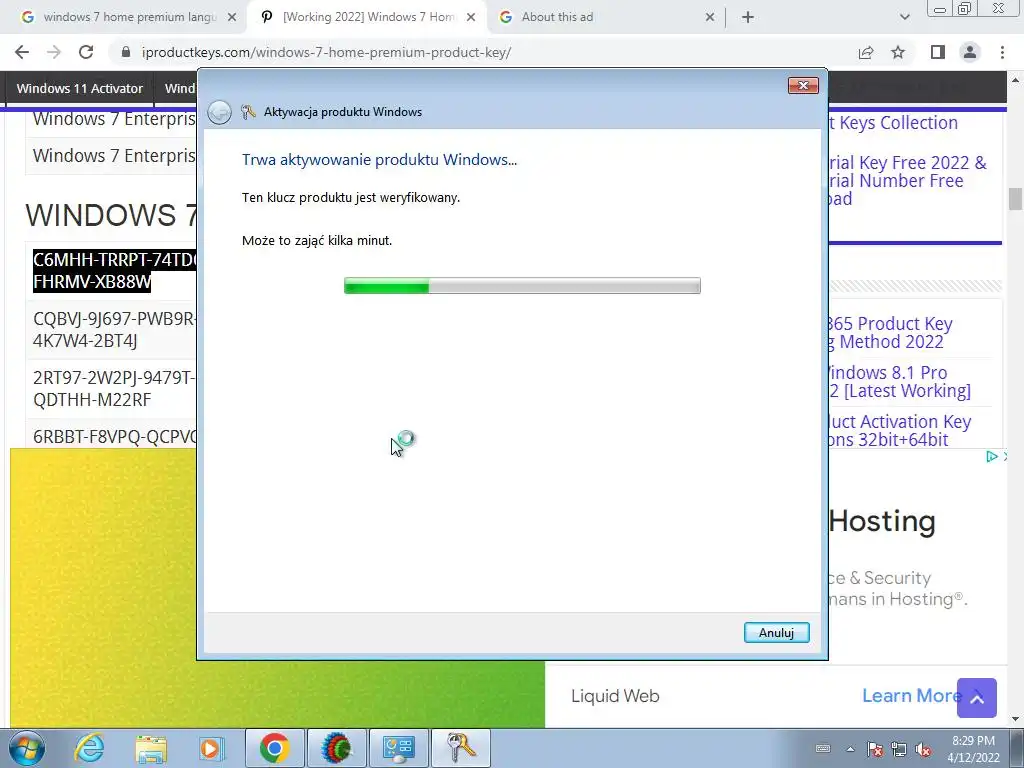Viewport: 1024px width, 768px height.
Task: Click the activation progress bar
Action: [522, 285]
